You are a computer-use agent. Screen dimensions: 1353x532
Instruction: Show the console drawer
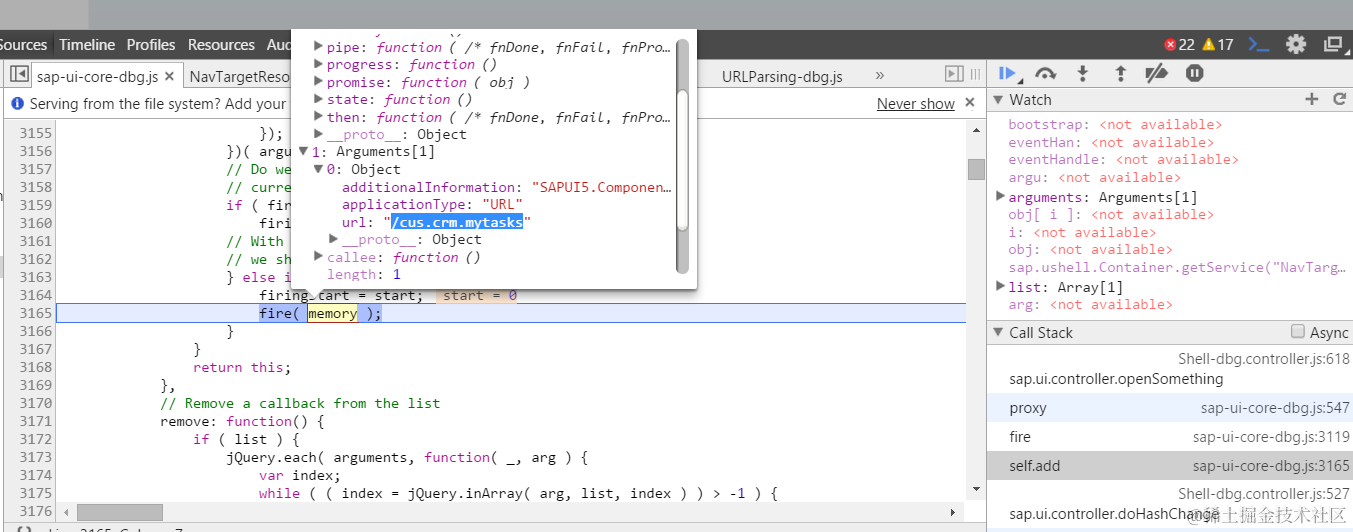[x=1260, y=44]
